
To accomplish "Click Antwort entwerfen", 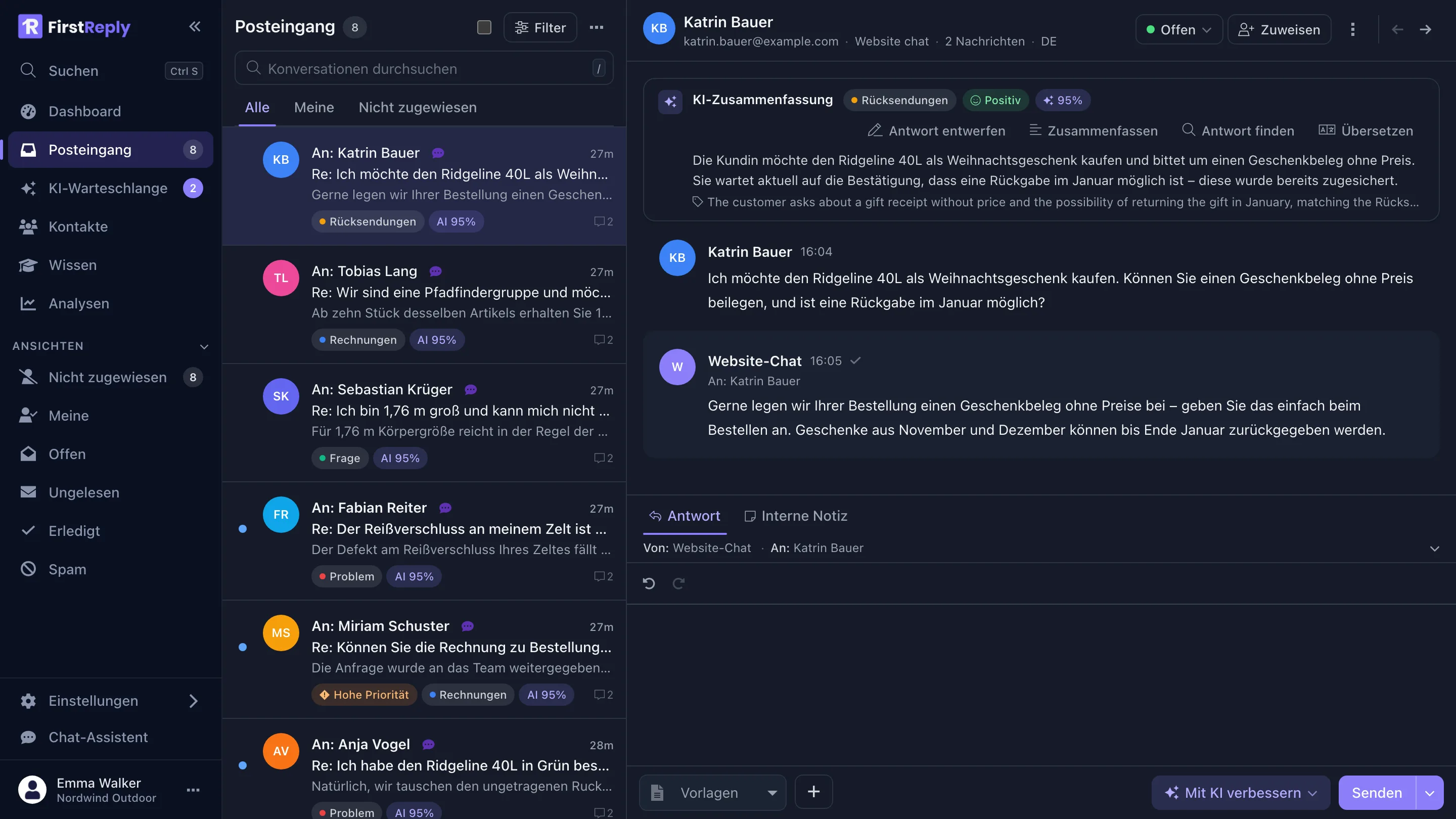I will tap(936, 130).
